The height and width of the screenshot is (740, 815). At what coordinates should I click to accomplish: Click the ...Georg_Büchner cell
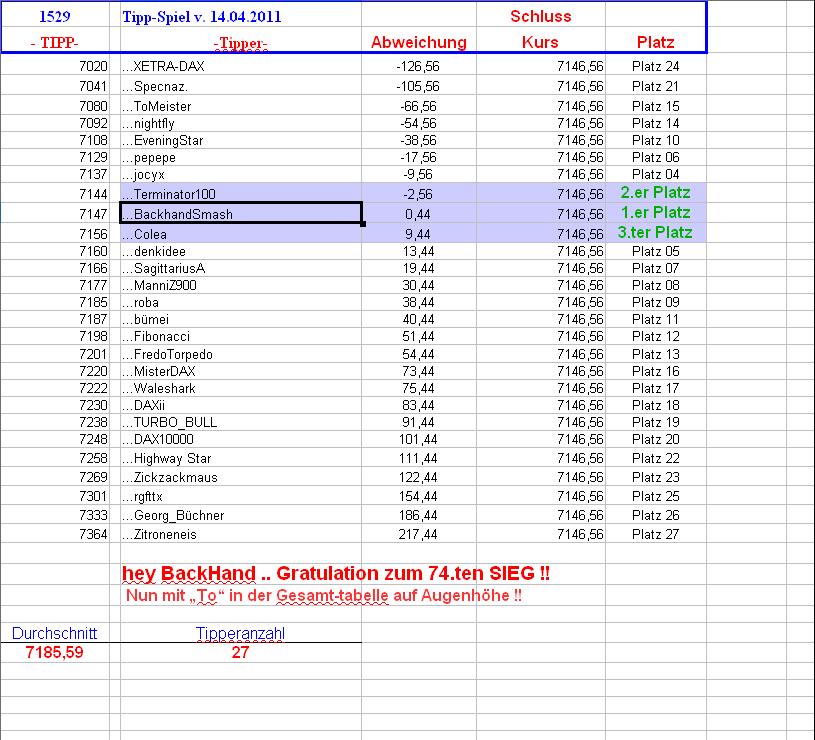241,515
